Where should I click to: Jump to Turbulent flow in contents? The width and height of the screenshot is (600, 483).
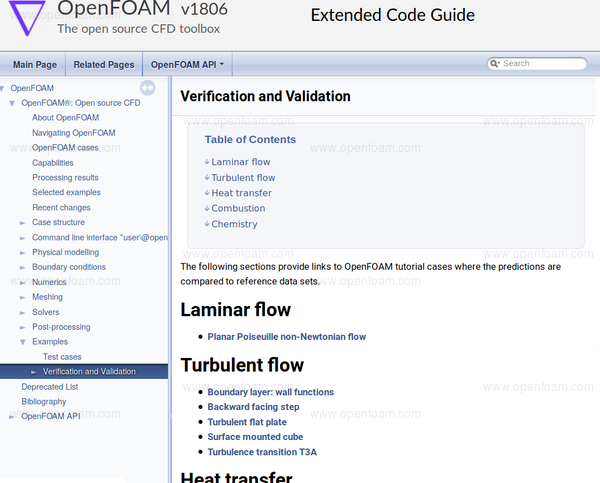point(243,178)
